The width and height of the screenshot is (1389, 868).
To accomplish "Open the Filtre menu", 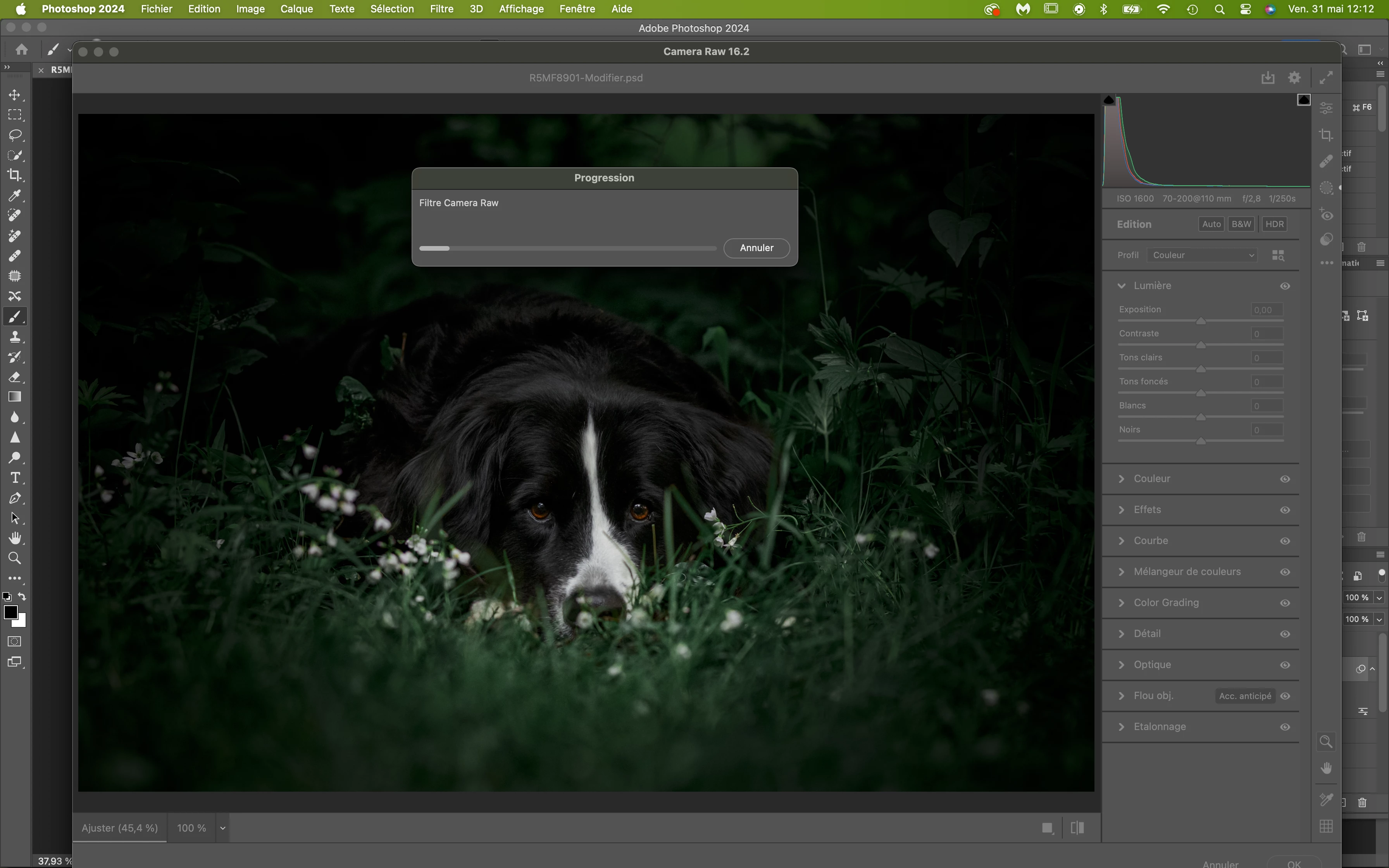I will tap(441, 9).
